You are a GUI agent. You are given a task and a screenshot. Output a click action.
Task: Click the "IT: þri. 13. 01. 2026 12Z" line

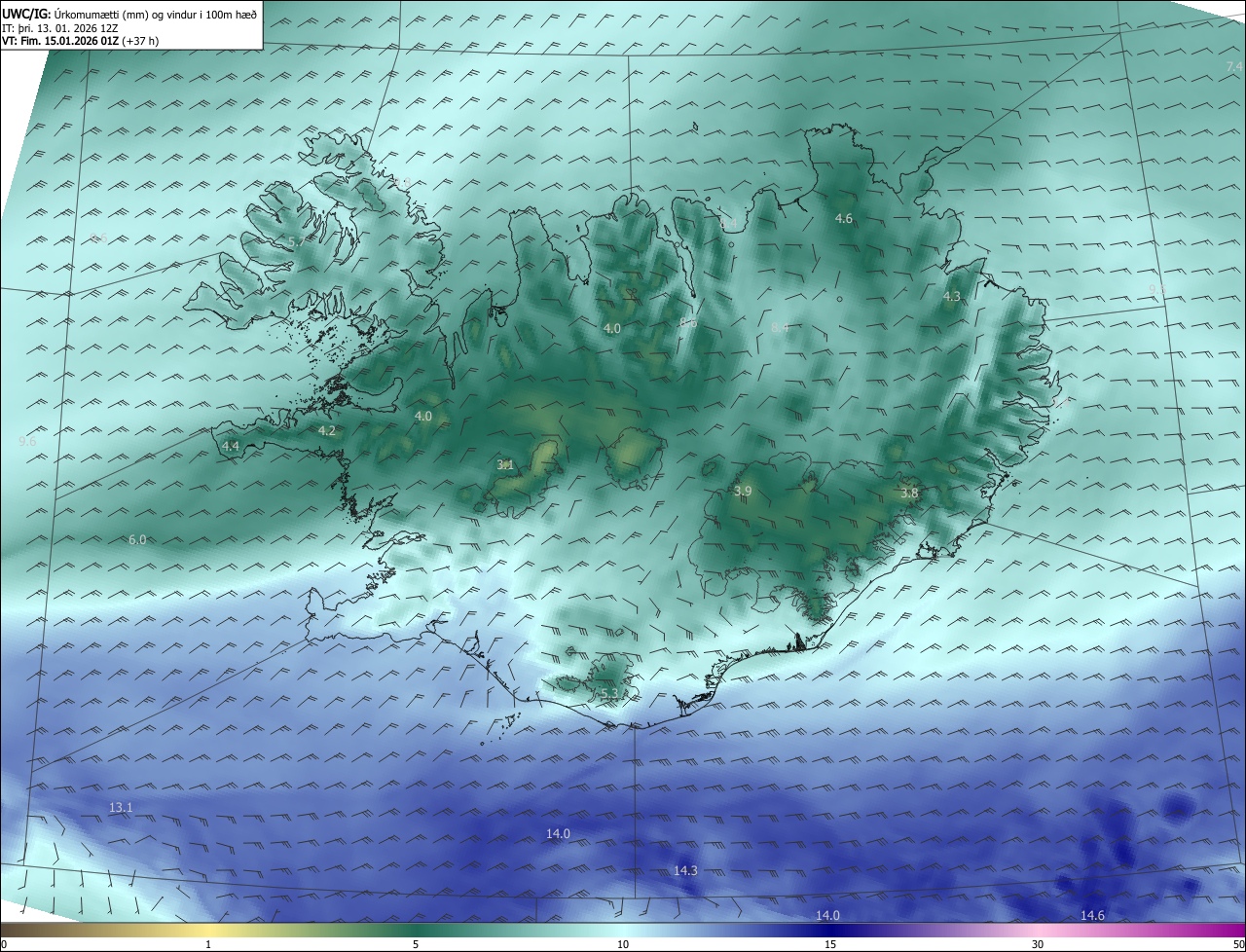click(60, 28)
